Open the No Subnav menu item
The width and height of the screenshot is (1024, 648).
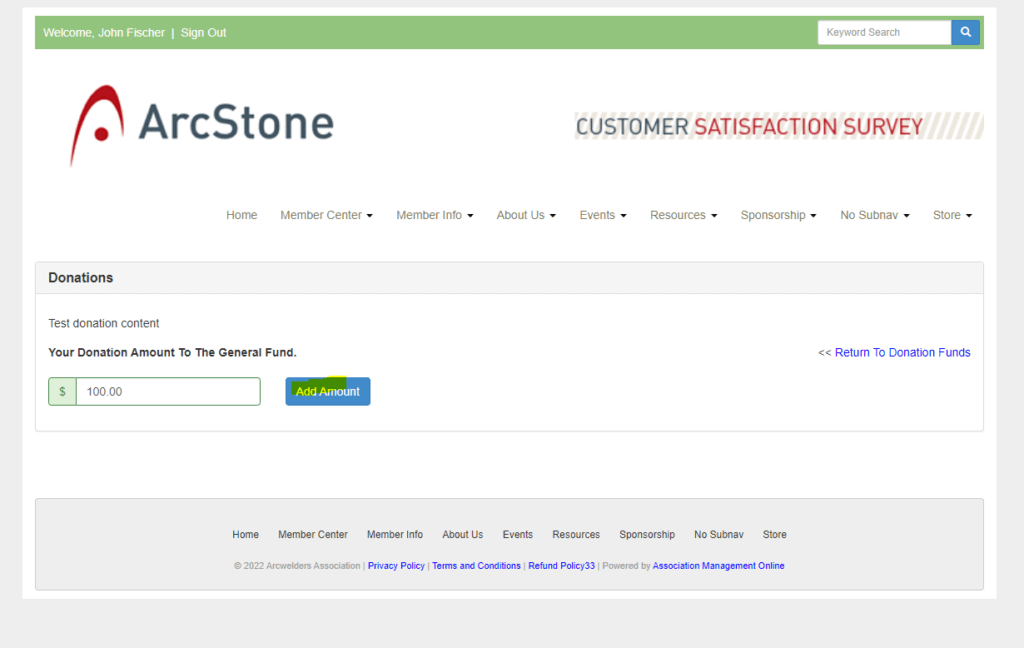coord(874,215)
